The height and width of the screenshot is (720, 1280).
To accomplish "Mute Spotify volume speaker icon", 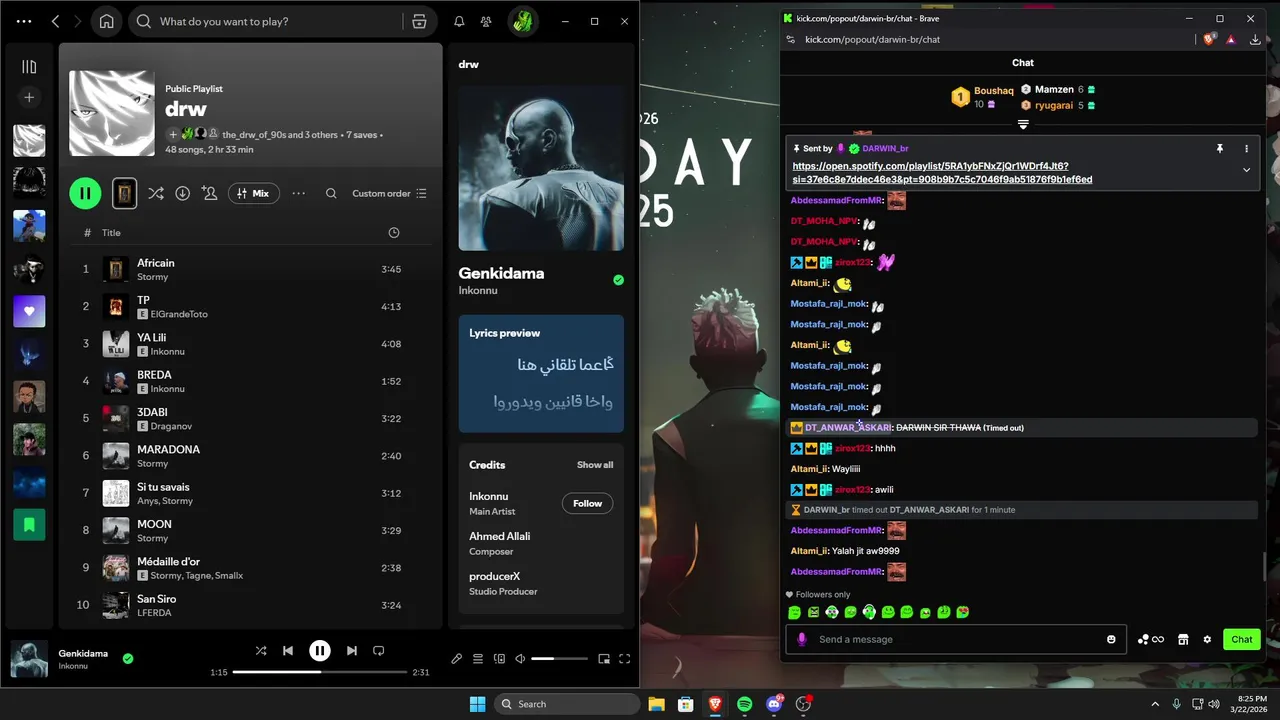I will (520, 658).
